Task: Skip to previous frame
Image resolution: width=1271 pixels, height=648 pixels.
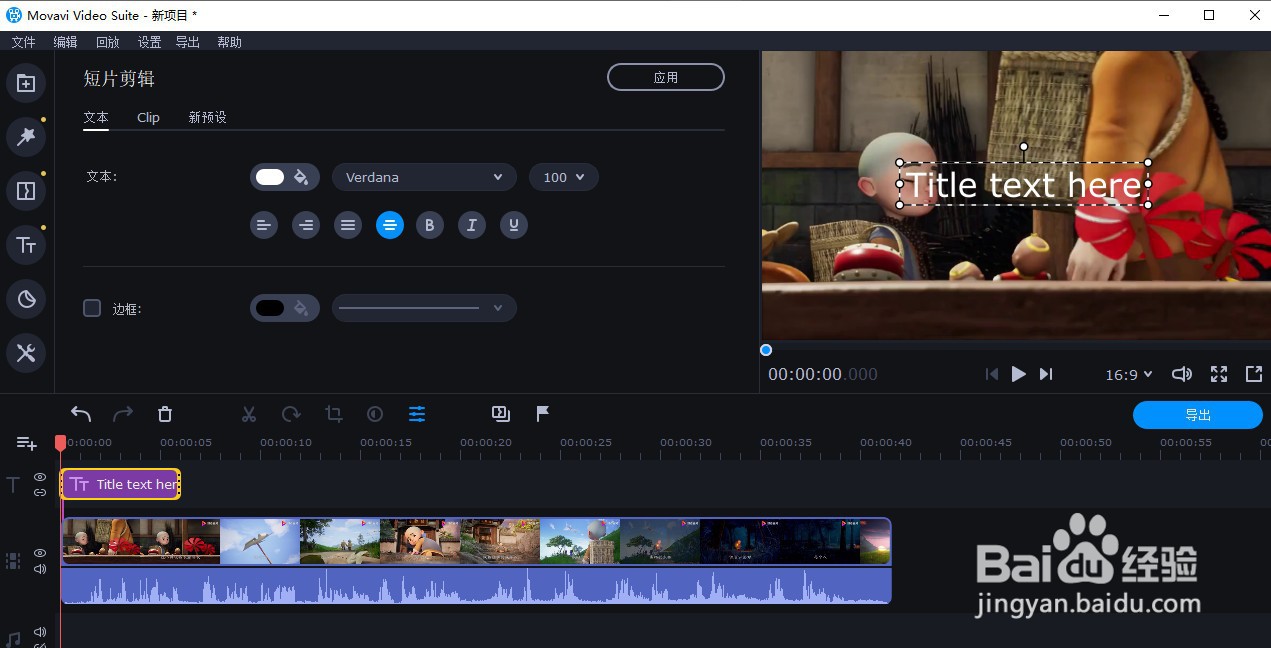Action: pos(991,374)
